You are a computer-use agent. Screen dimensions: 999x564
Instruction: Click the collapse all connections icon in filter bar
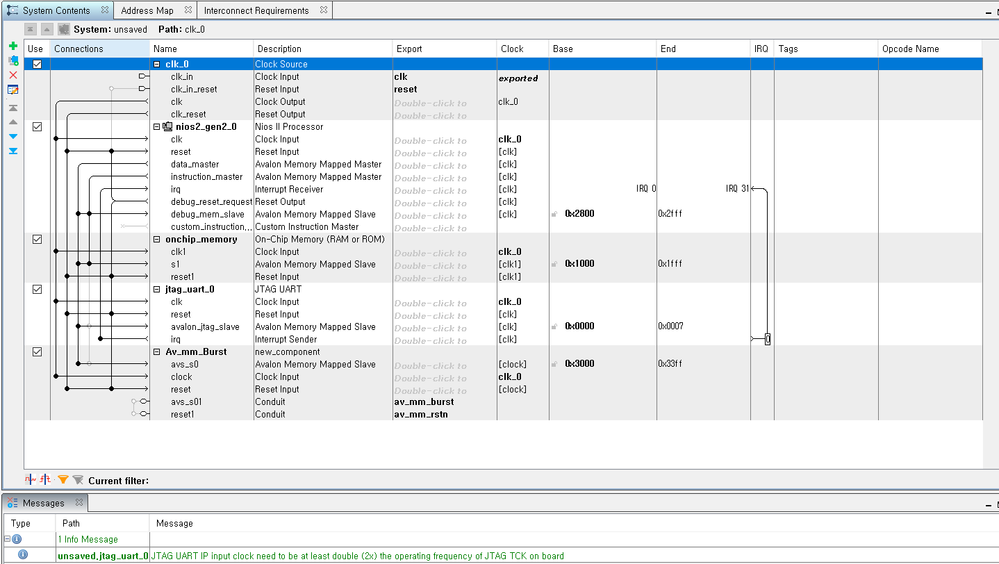point(30,479)
